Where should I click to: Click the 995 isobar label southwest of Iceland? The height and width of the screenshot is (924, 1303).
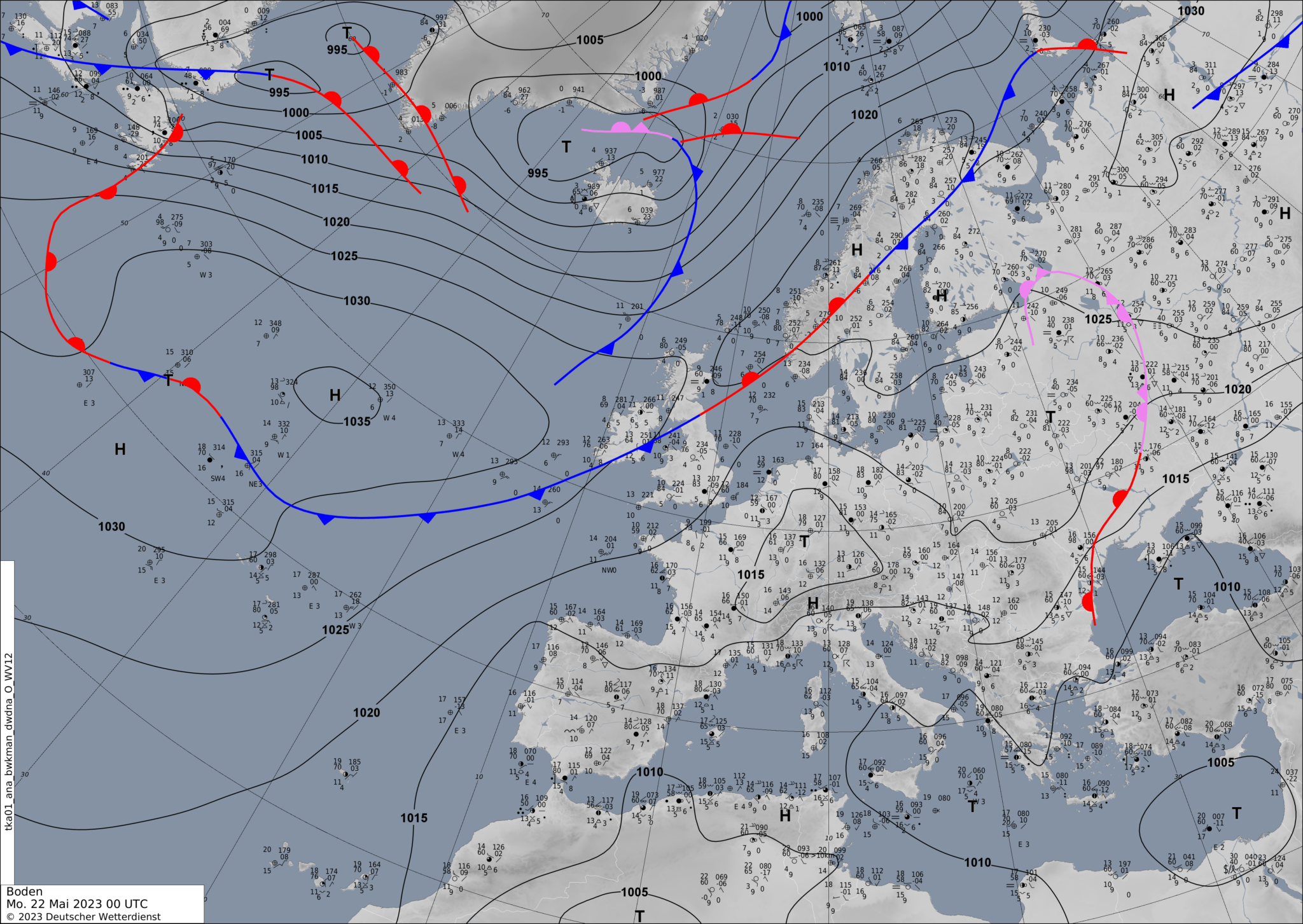538,173
